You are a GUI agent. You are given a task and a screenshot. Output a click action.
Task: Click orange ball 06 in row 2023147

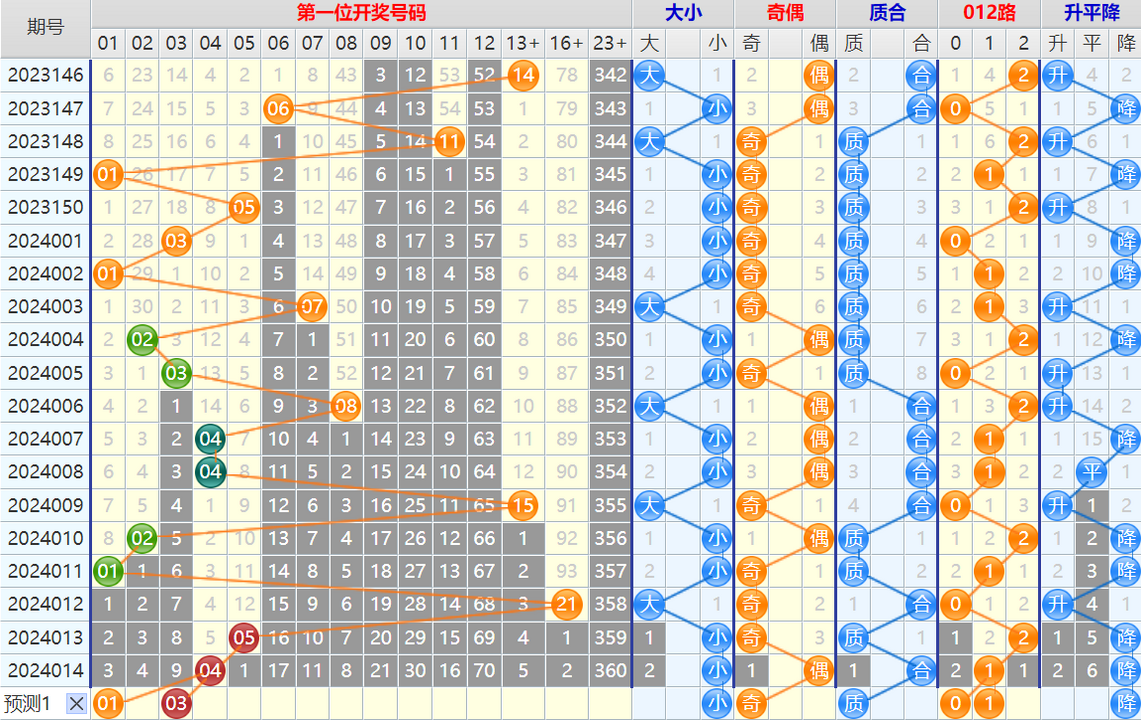point(278,108)
